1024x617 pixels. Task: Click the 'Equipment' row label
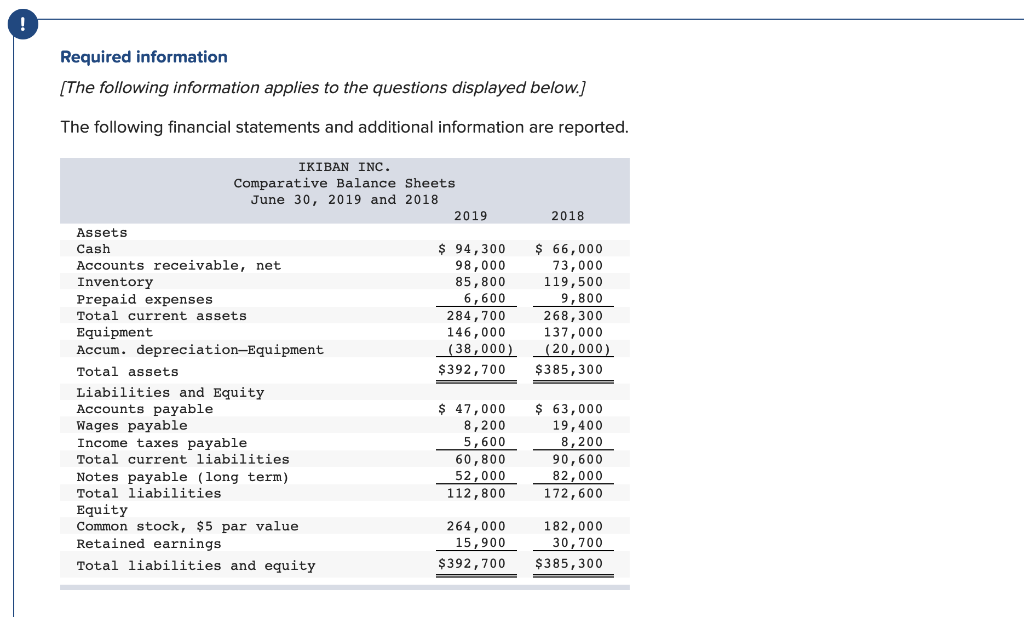click(x=115, y=333)
